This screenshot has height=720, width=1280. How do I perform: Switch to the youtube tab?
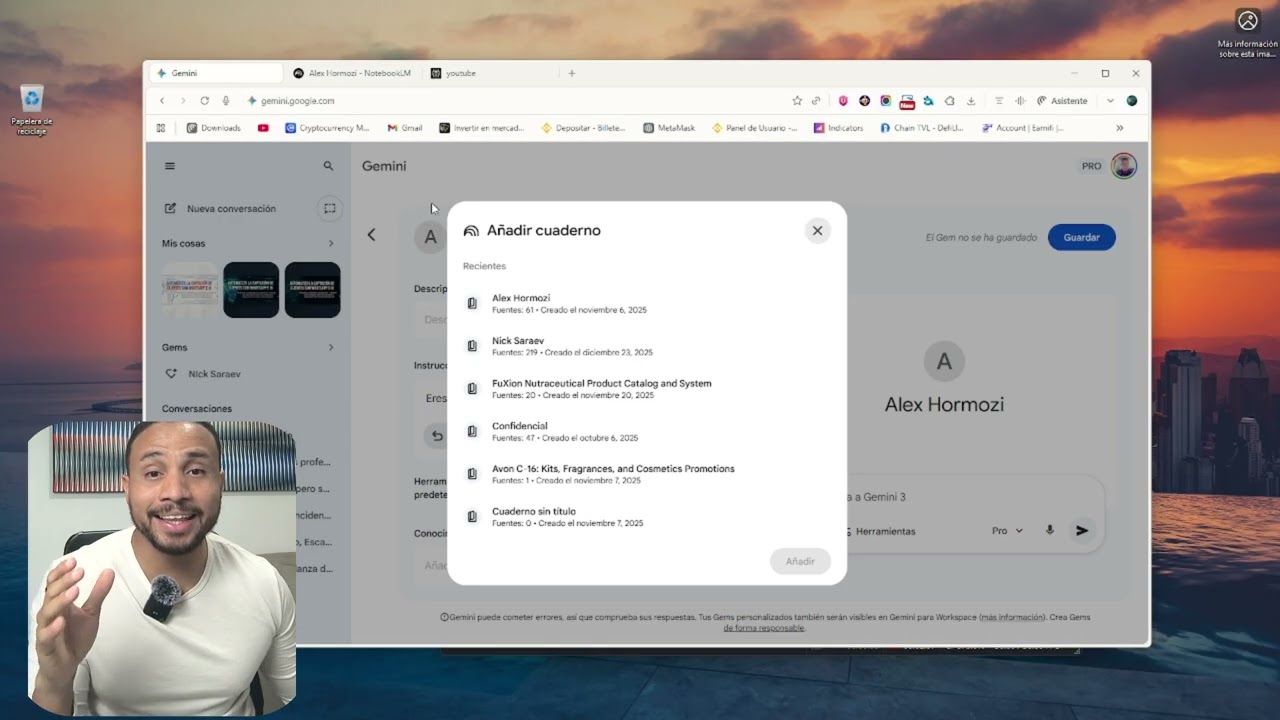tap(490, 73)
